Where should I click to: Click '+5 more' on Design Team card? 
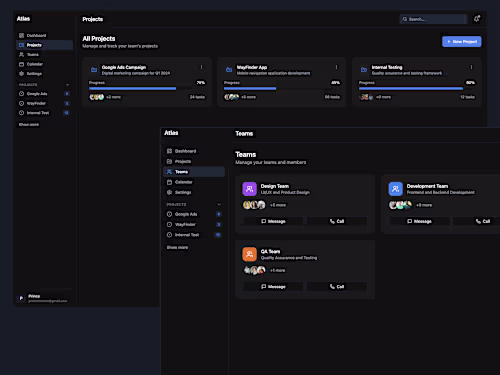pyautogui.click(x=278, y=205)
